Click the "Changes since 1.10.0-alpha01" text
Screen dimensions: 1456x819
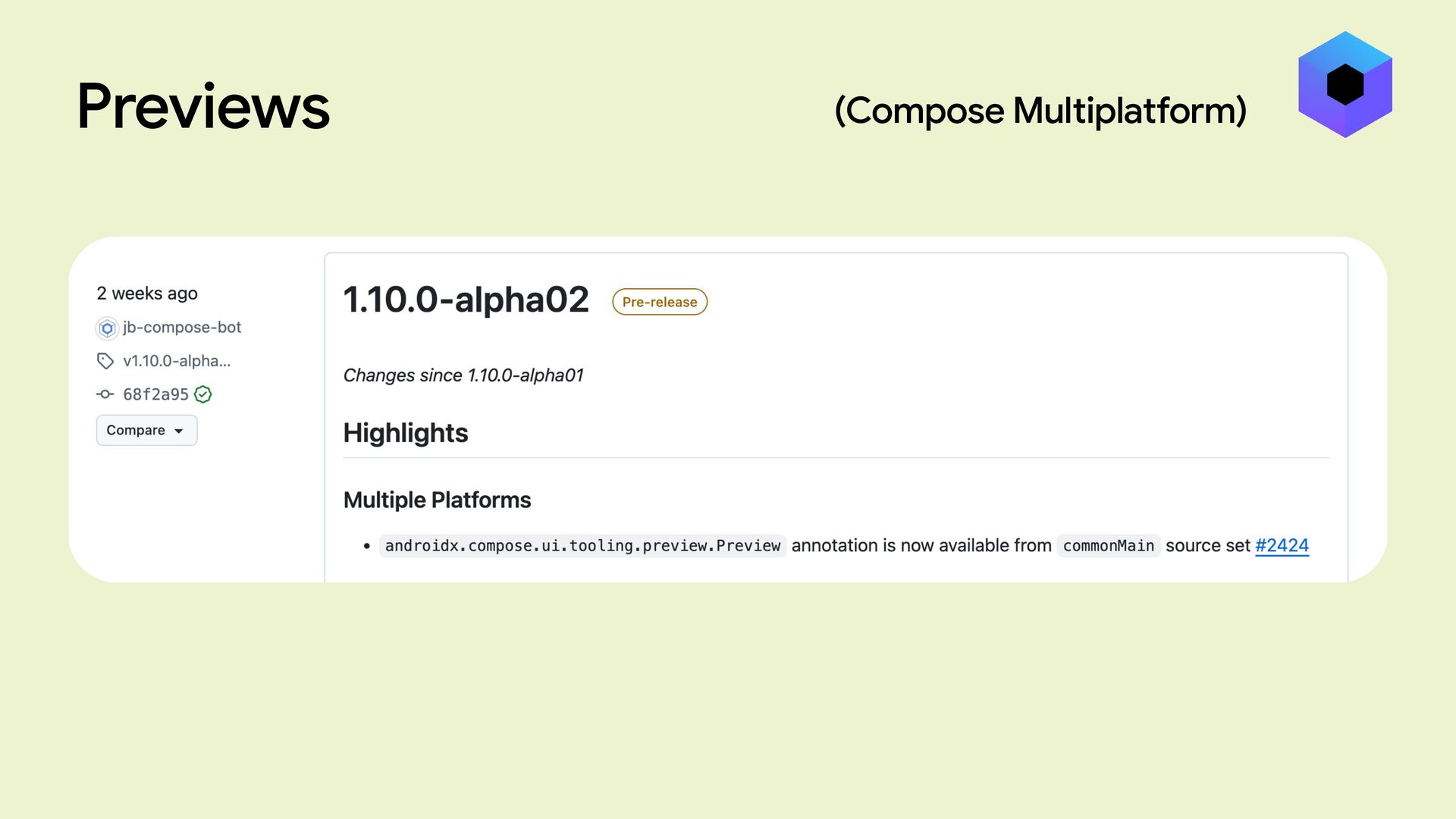[x=463, y=375]
